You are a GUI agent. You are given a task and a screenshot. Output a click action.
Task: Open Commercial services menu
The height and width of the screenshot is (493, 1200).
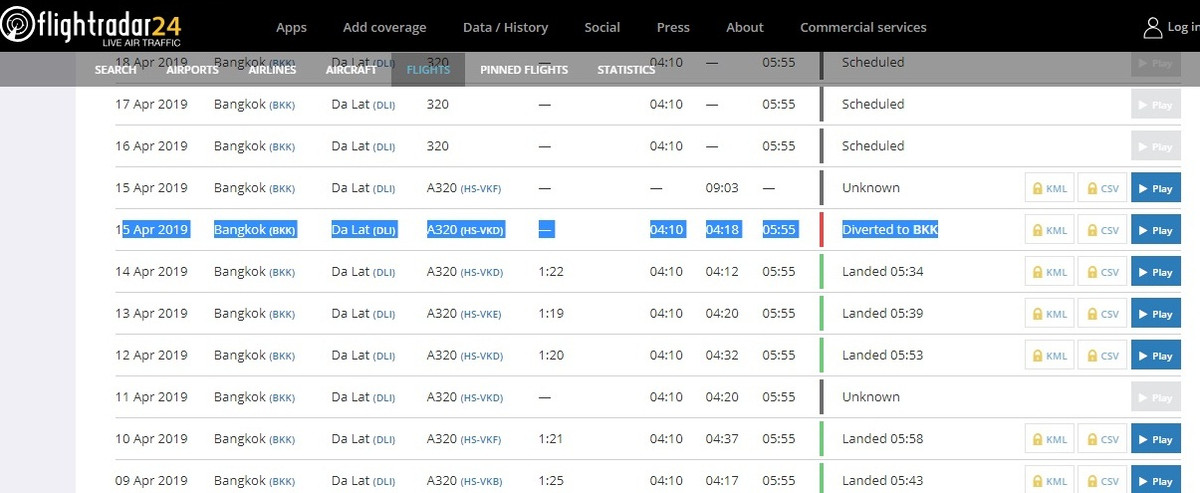863,27
